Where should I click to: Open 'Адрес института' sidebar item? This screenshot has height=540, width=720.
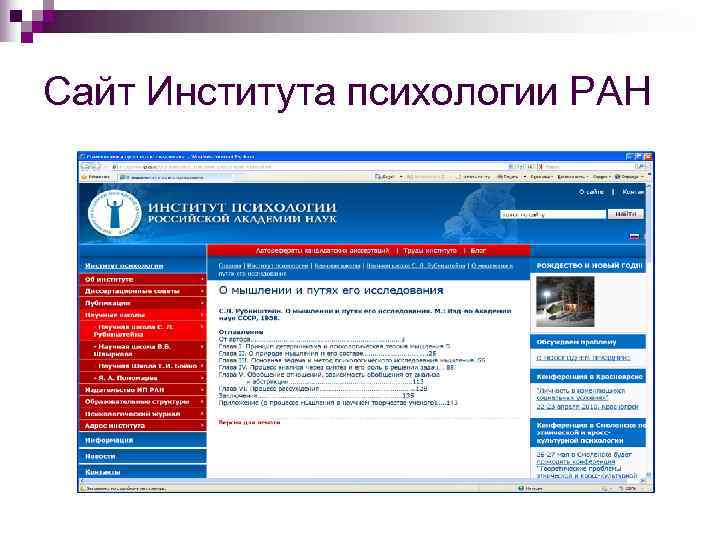coord(142,426)
